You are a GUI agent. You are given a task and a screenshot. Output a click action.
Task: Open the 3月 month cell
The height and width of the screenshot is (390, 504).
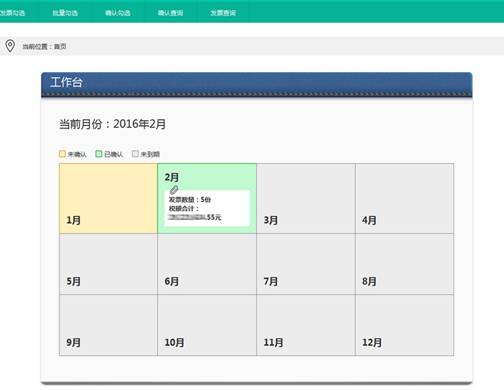[x=306, y=198]
